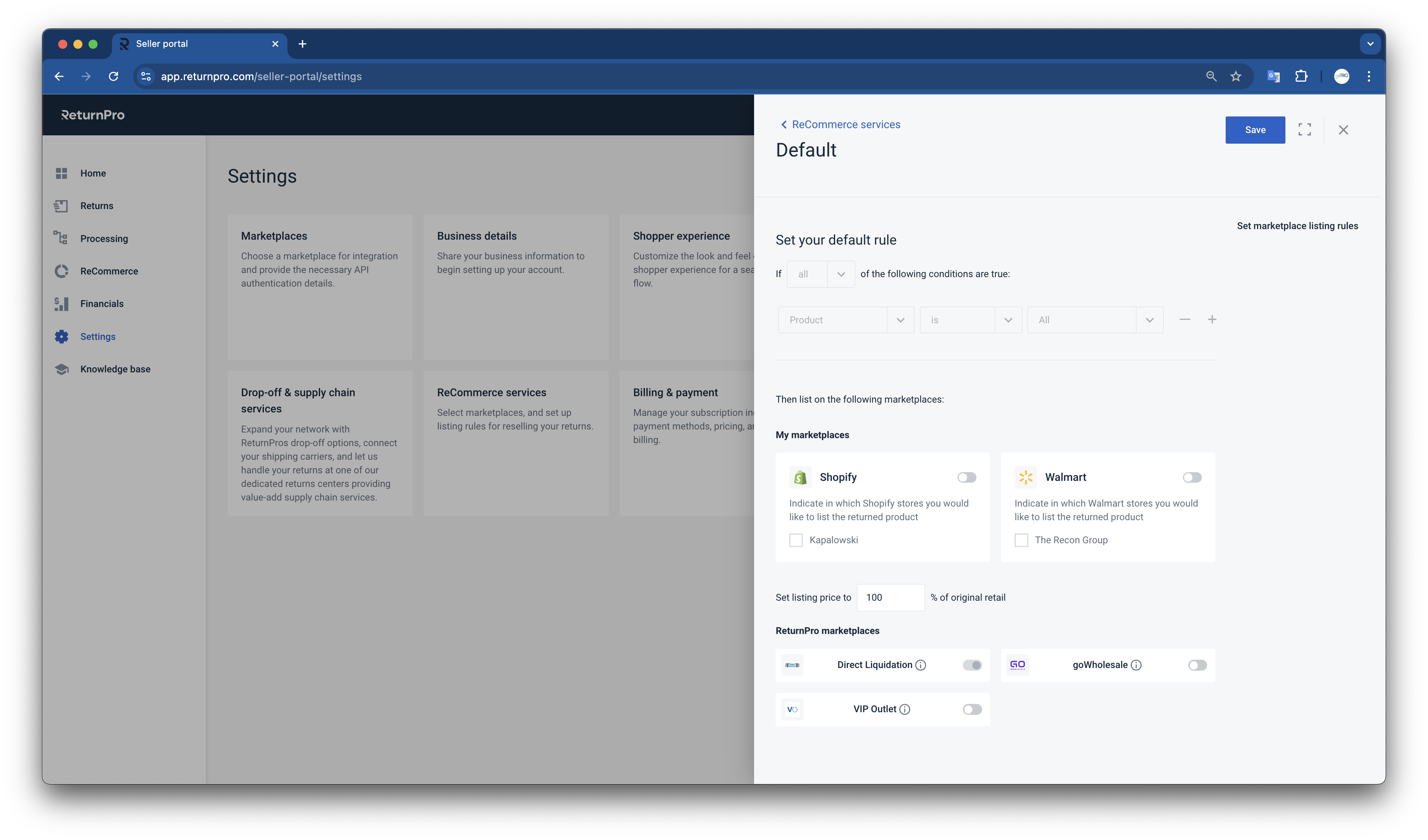Click the browser extensions puzzle icon
The width and height of the screenshot is (1428, 840).
pos(1301,76)
